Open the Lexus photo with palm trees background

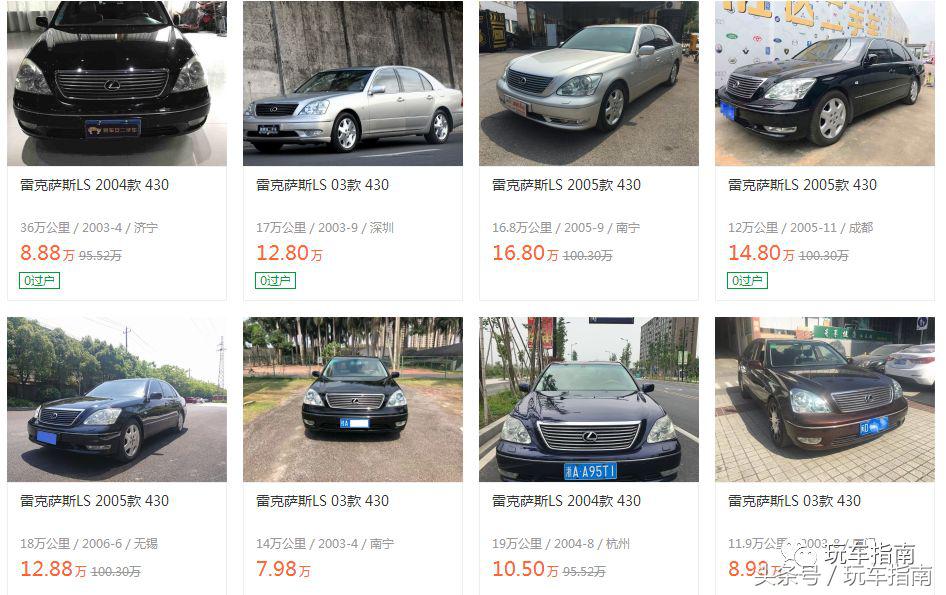click(353, 399)
